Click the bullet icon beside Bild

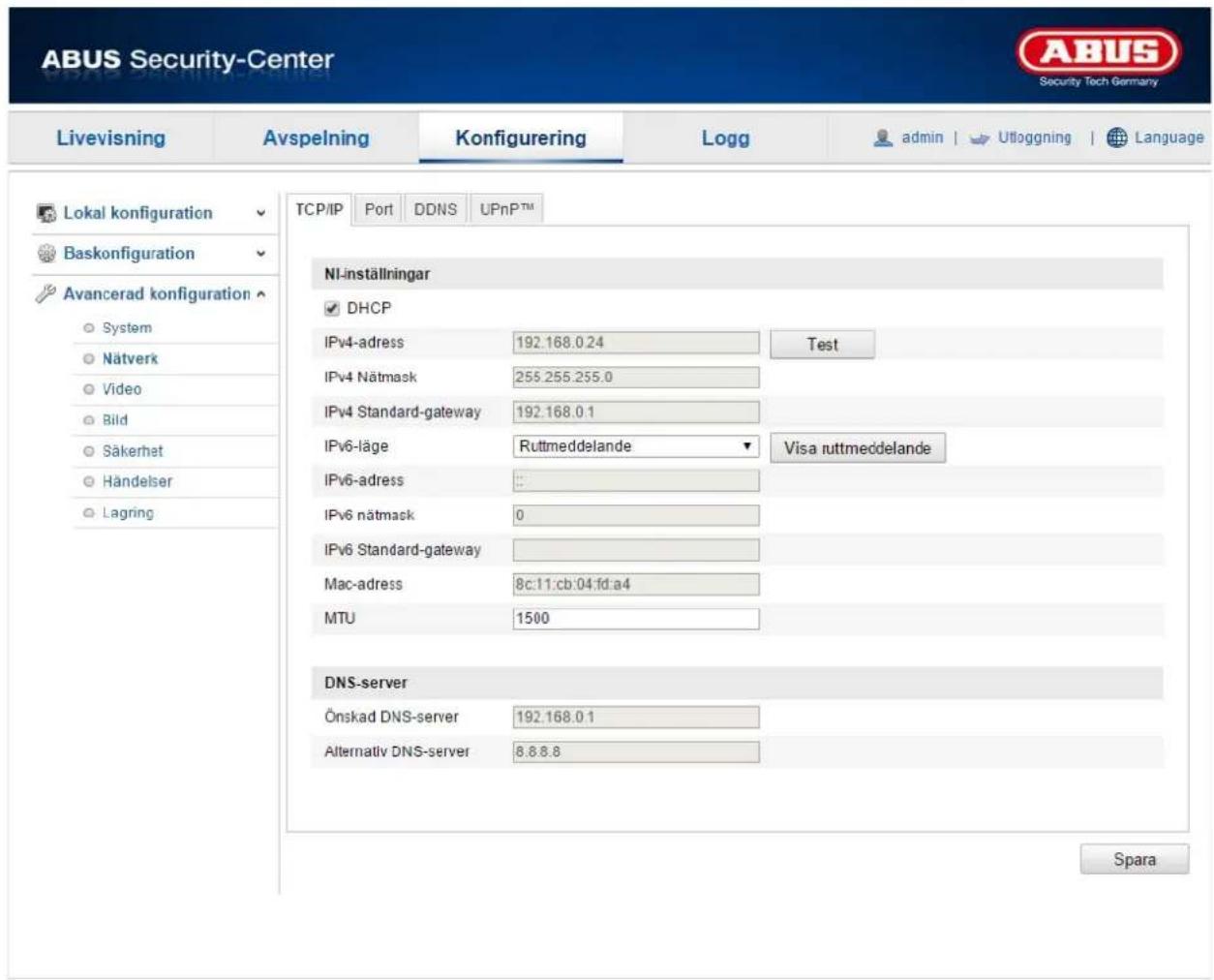coord(89,420)
